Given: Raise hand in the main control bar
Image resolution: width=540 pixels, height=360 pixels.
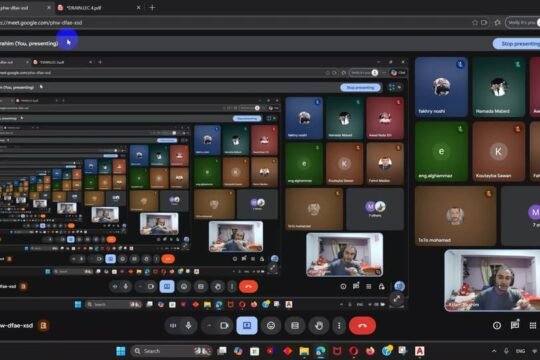Looking at the screenshot, I should point(319,326).
